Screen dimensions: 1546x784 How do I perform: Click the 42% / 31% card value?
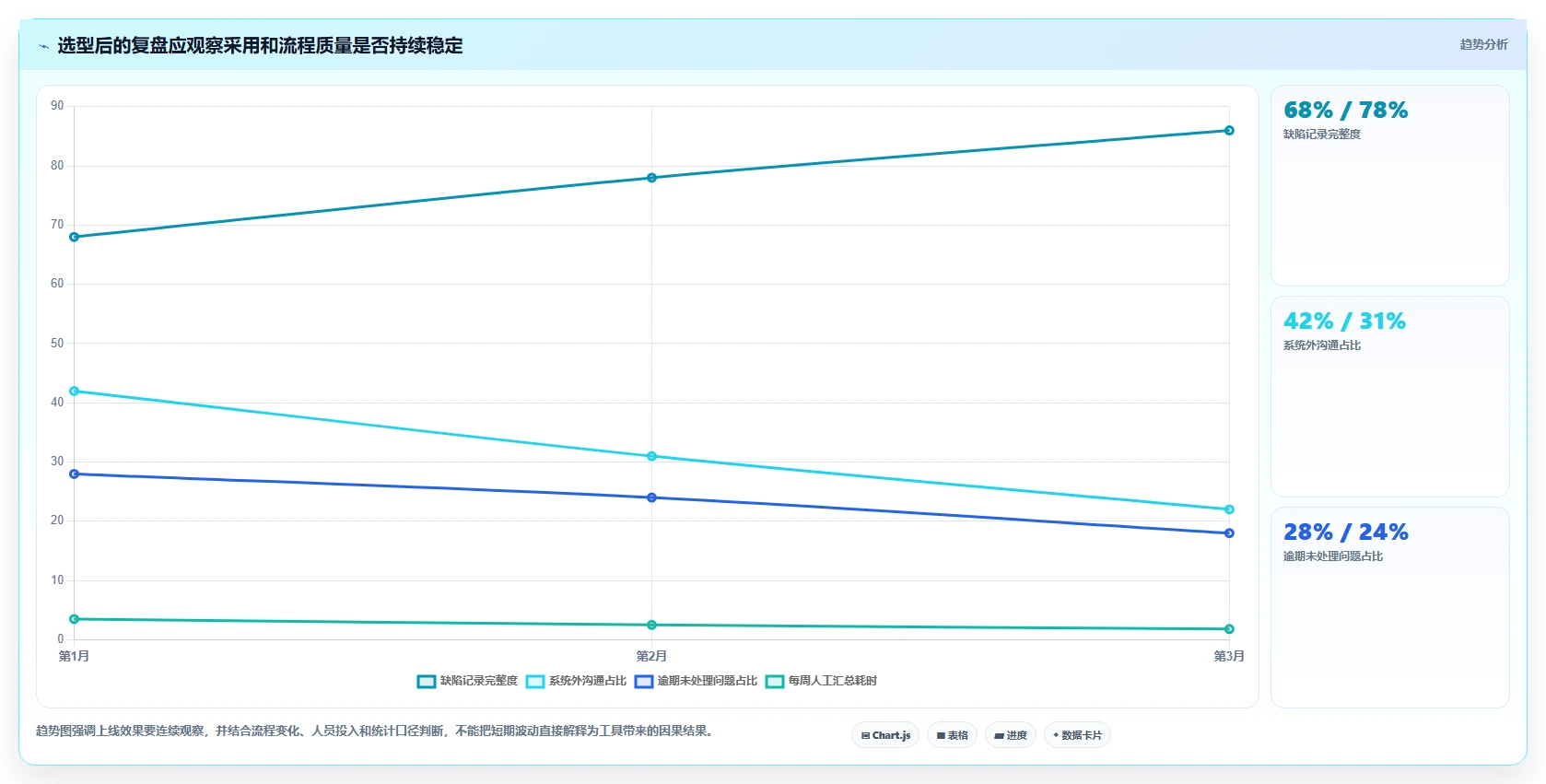[x=1344, y=322]
